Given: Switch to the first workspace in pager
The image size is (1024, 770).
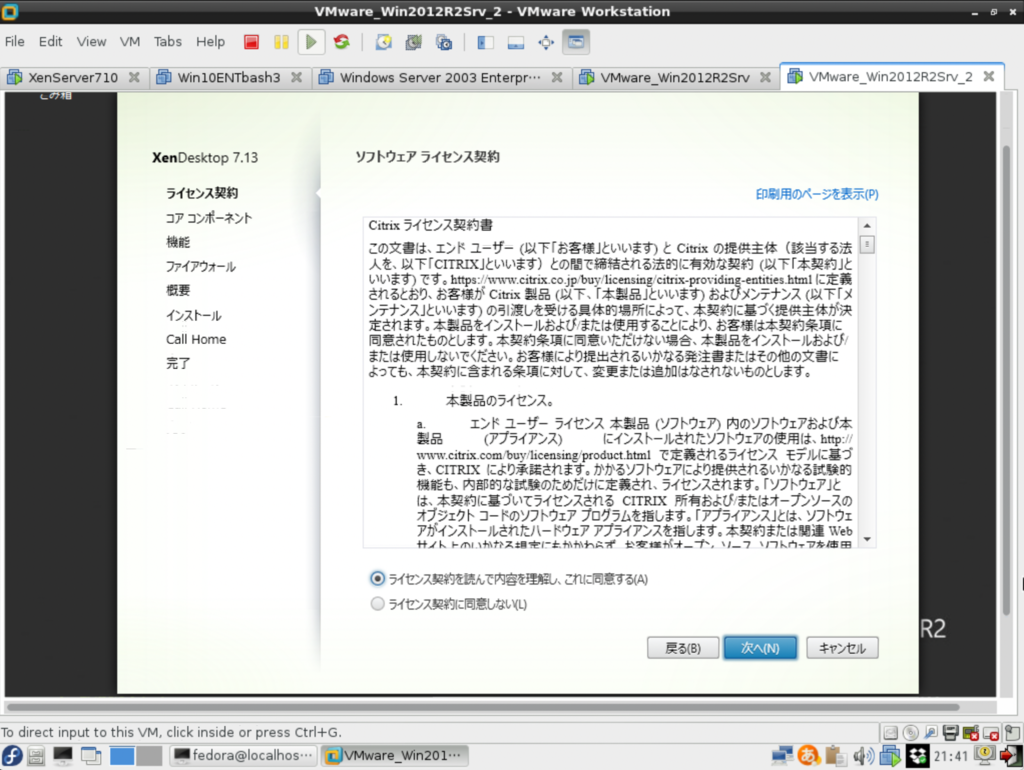Looking at the screenshot, I should tap(122, 756).
